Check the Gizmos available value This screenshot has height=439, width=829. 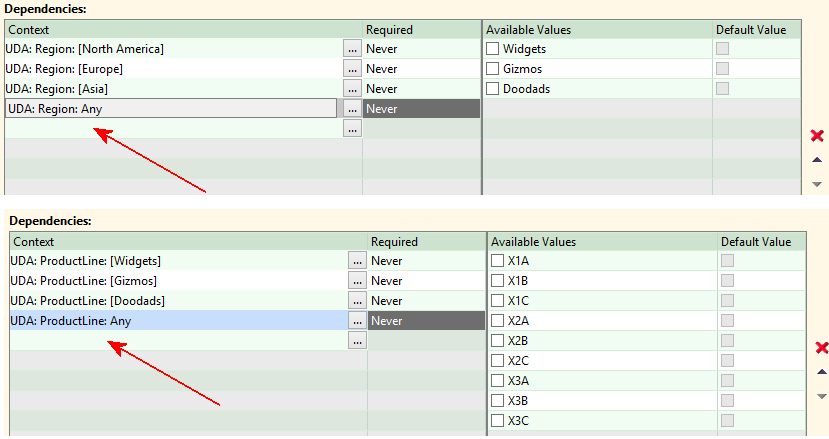coord(493,69)
